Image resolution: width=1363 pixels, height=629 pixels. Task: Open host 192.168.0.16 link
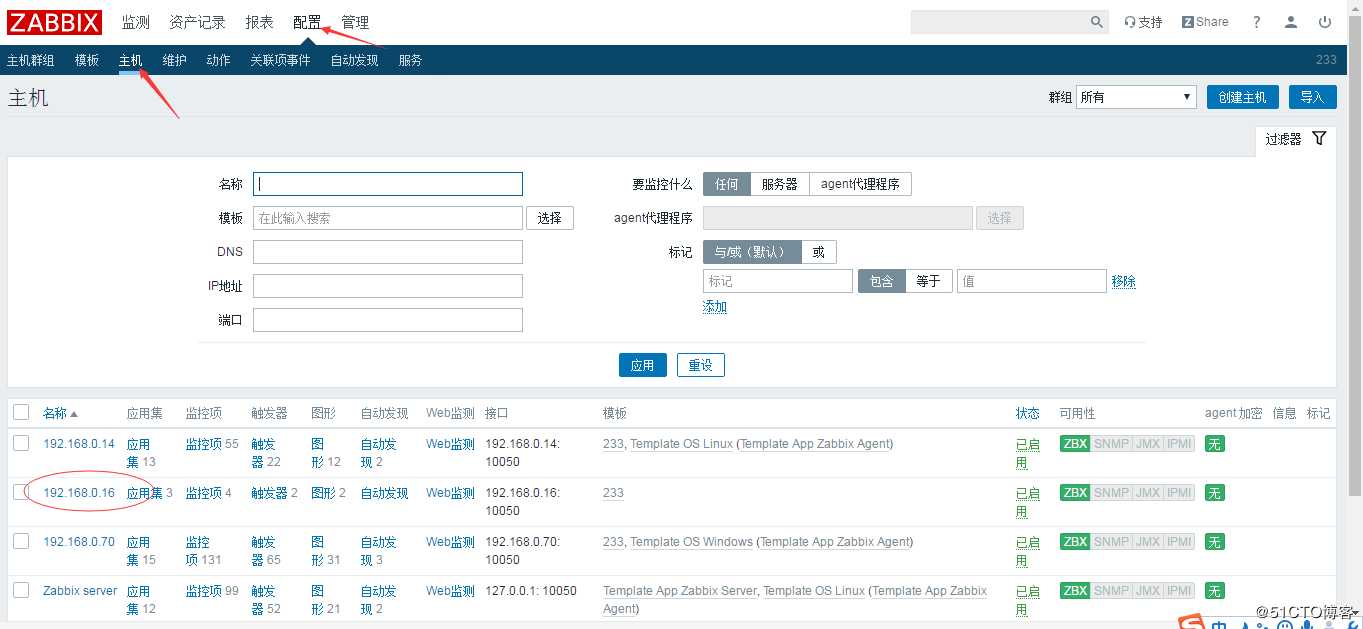click(x=79, y=492)
